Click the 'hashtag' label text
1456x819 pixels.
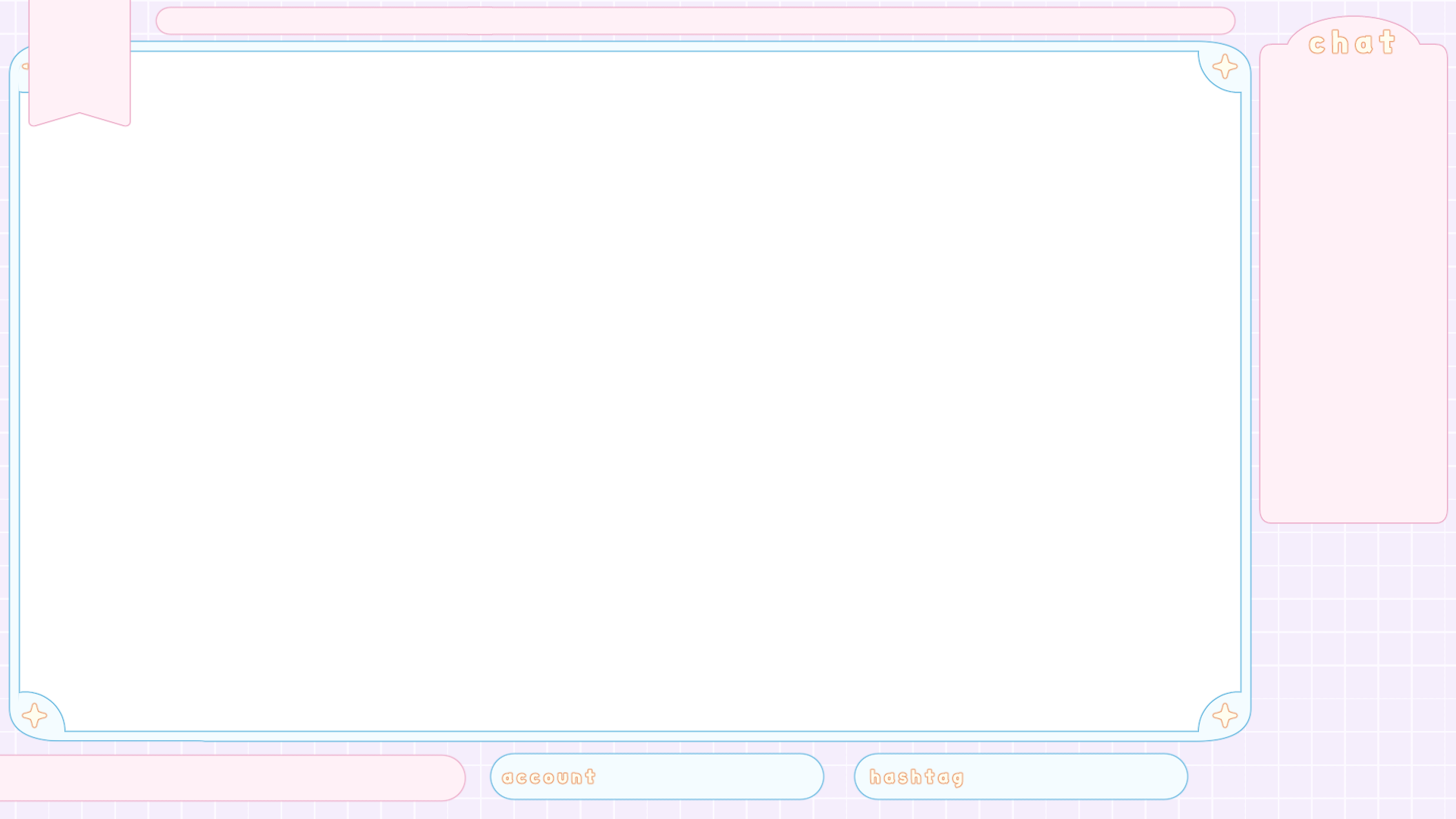(916, 777)
